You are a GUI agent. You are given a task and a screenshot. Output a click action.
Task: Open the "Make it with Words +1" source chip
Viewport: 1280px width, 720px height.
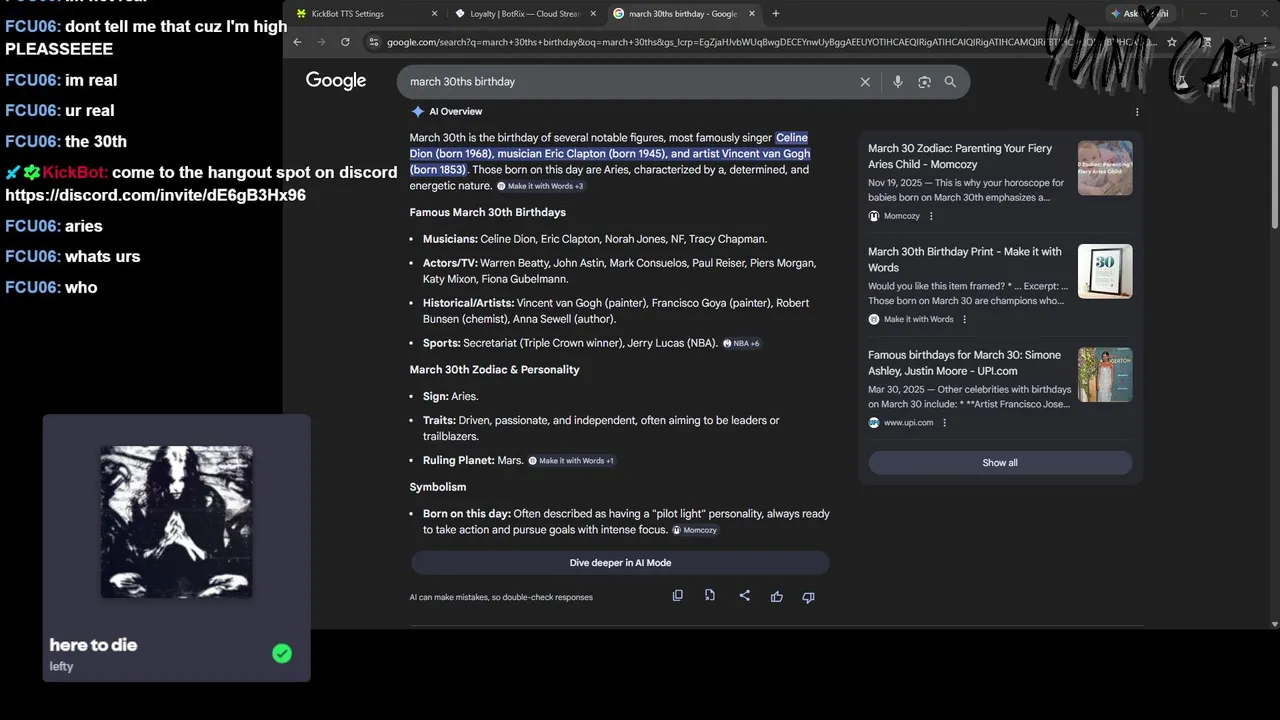coord(571,461)
